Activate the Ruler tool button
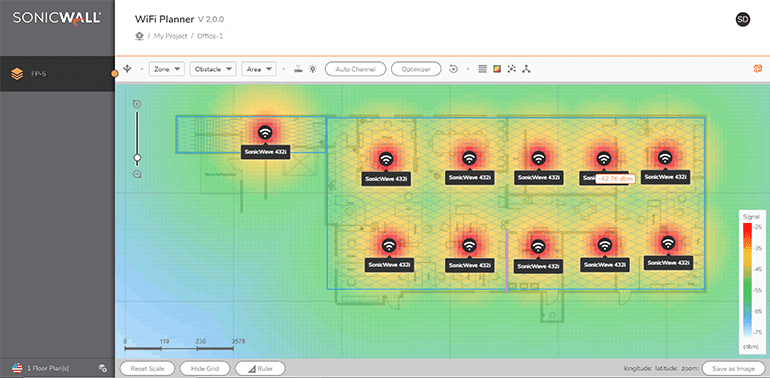 coord(260,368)
